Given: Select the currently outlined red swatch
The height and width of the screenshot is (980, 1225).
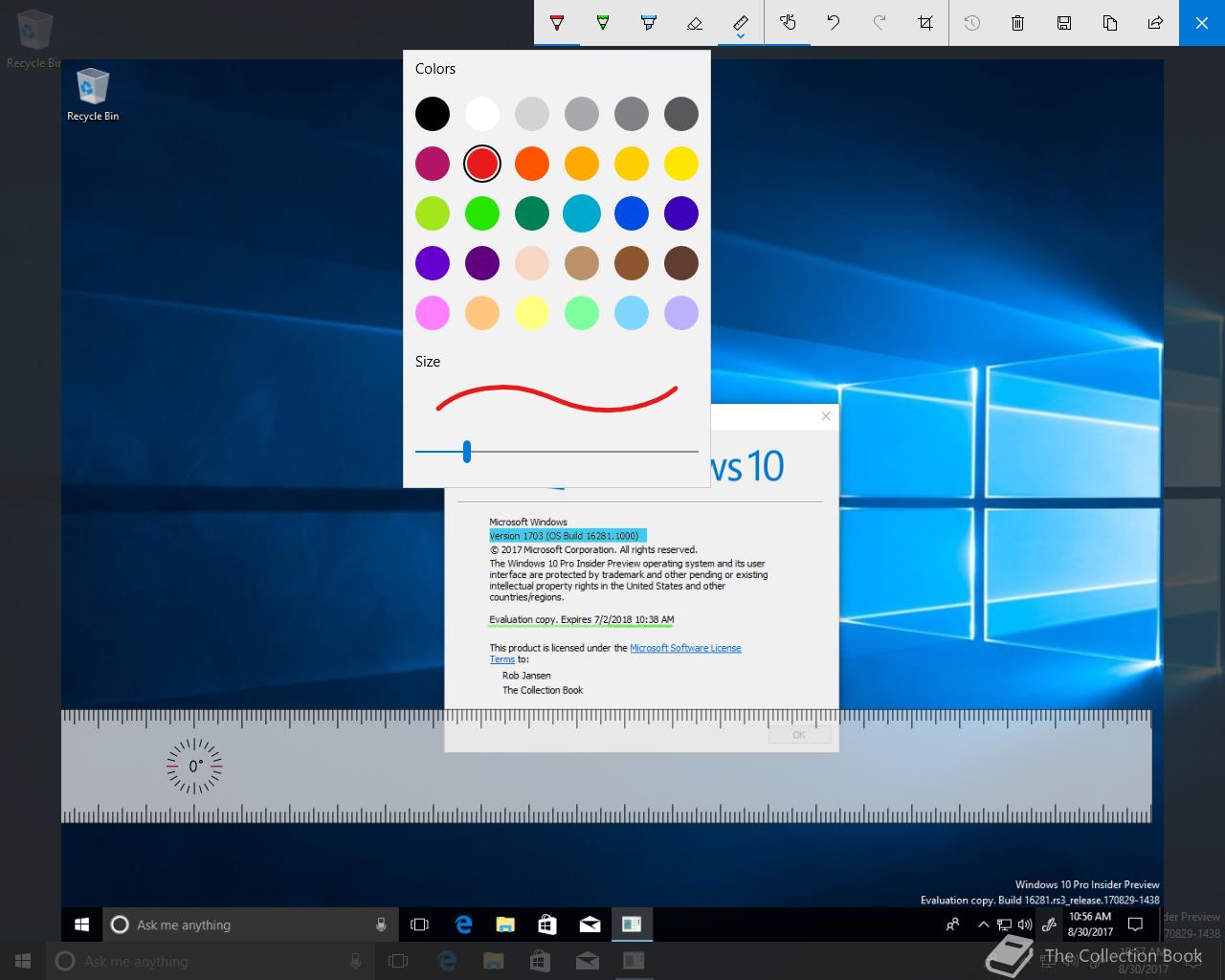Looking at the screenshot, I should (482, 164).
